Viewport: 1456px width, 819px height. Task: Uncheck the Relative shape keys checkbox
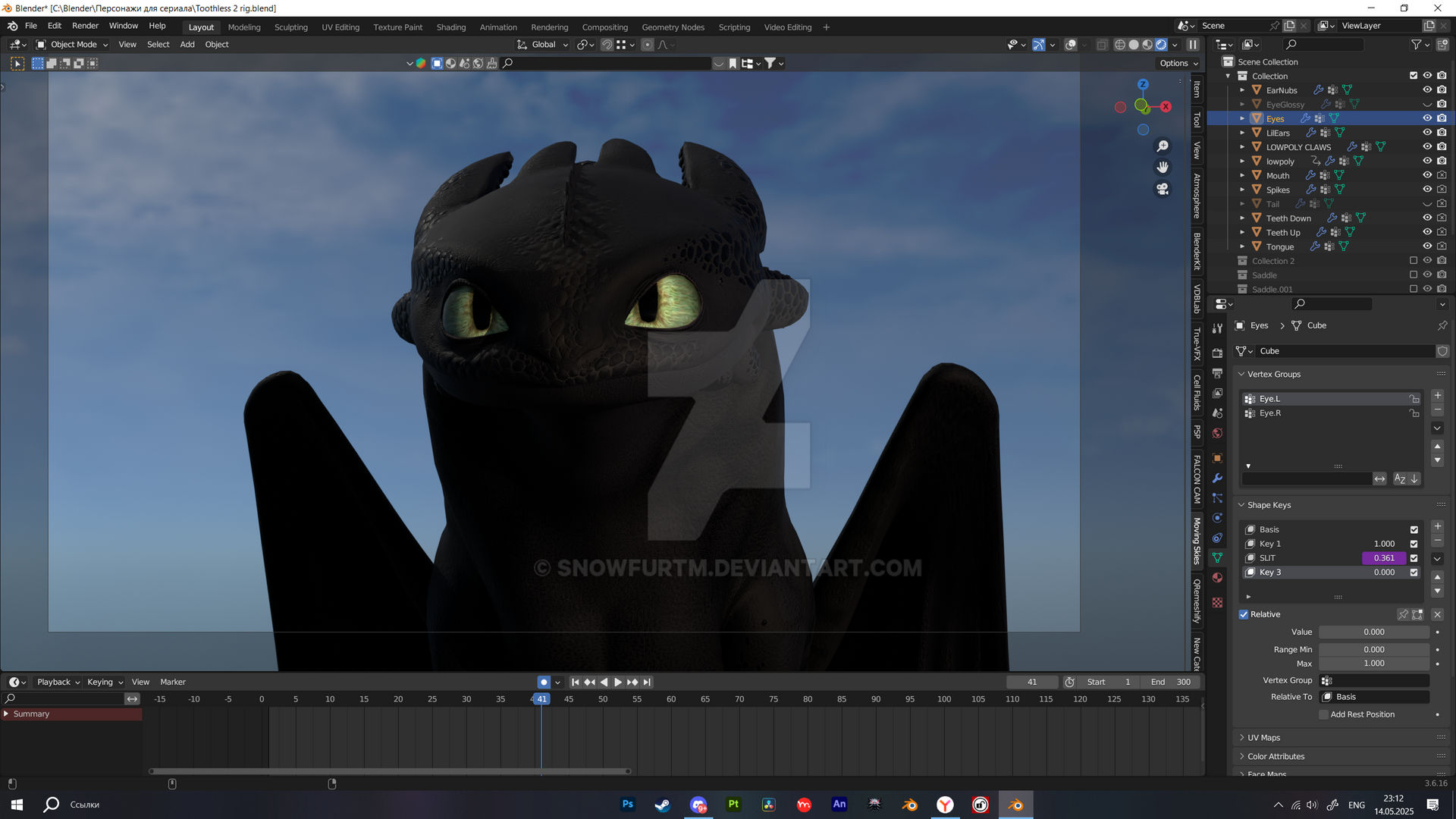coord(1244,614)
